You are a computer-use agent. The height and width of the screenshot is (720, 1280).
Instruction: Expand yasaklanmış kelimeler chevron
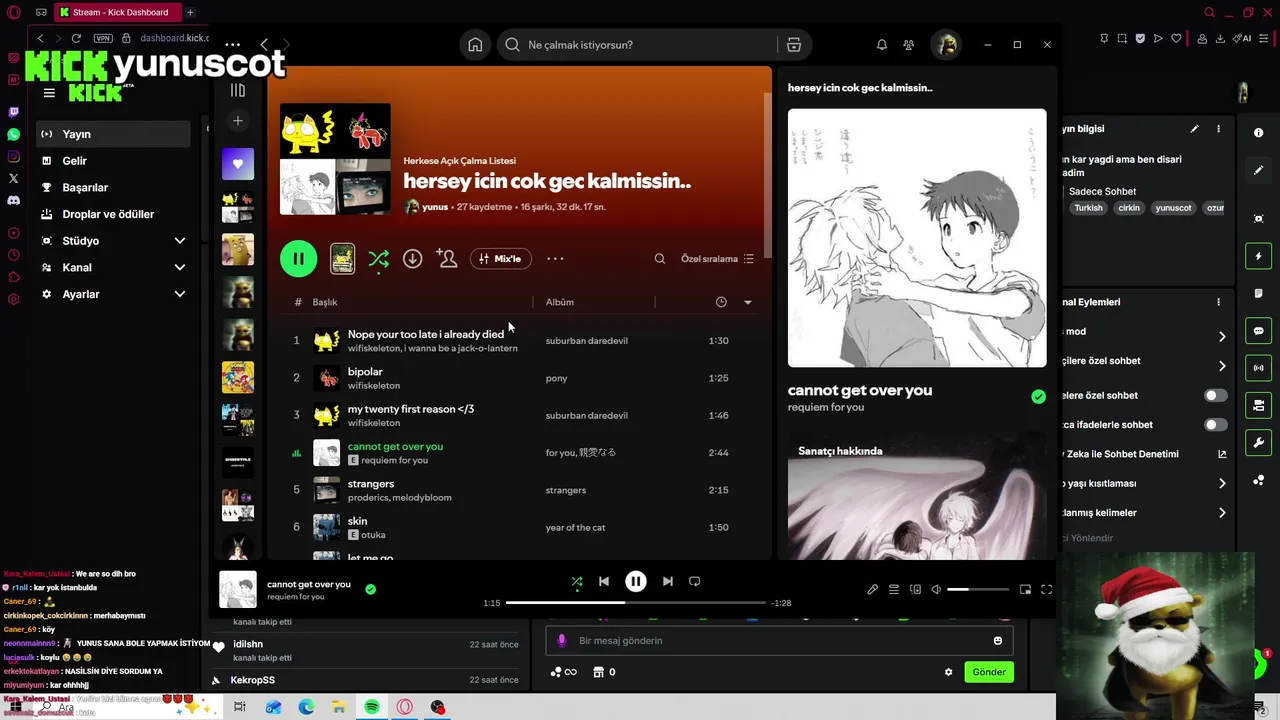[x=1222, y=513]
